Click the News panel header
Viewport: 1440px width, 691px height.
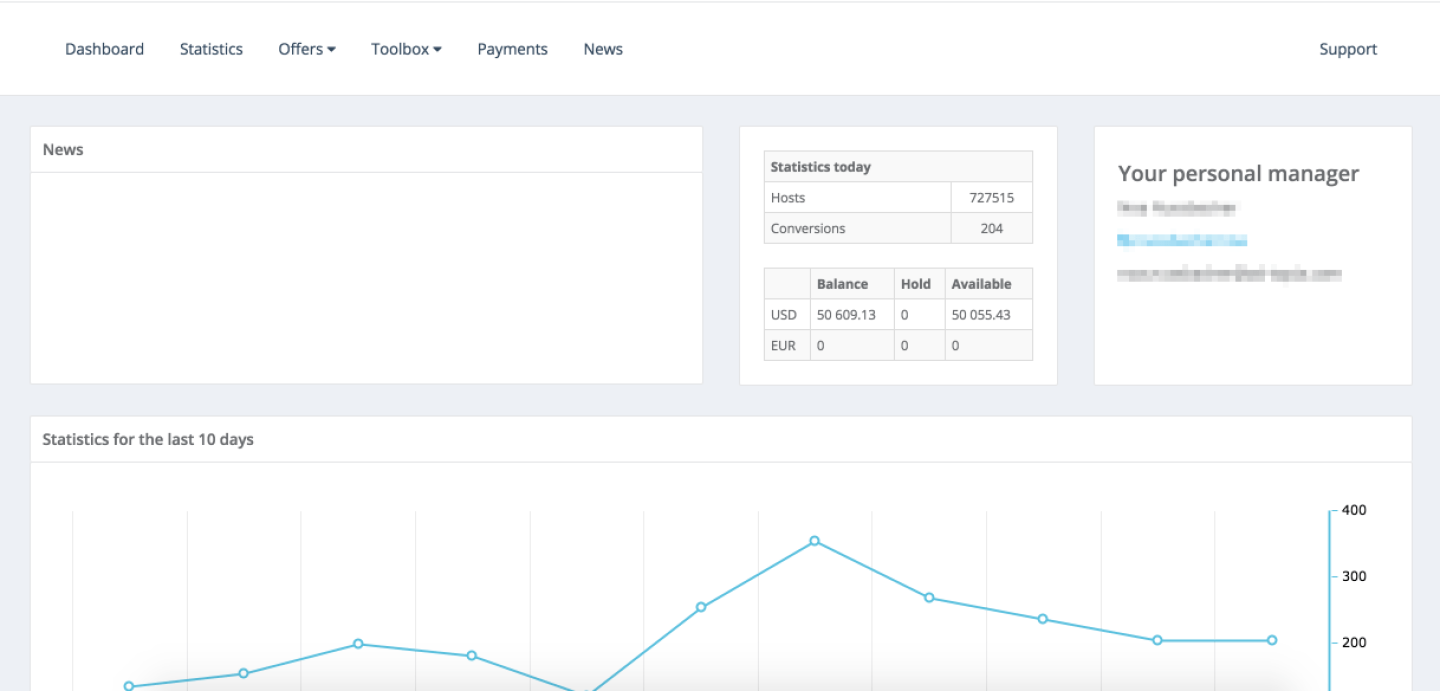tap(63, 150)
